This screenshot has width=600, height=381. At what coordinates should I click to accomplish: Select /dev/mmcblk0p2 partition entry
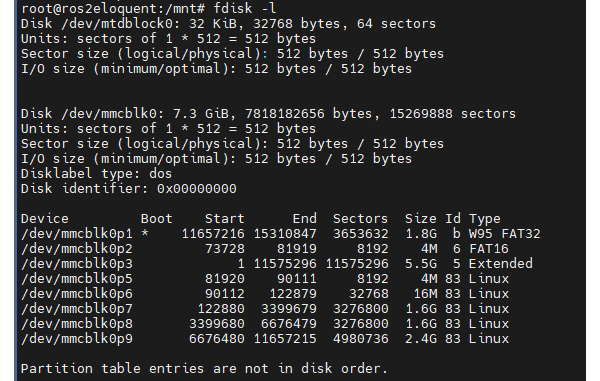(x=265, y=249)
